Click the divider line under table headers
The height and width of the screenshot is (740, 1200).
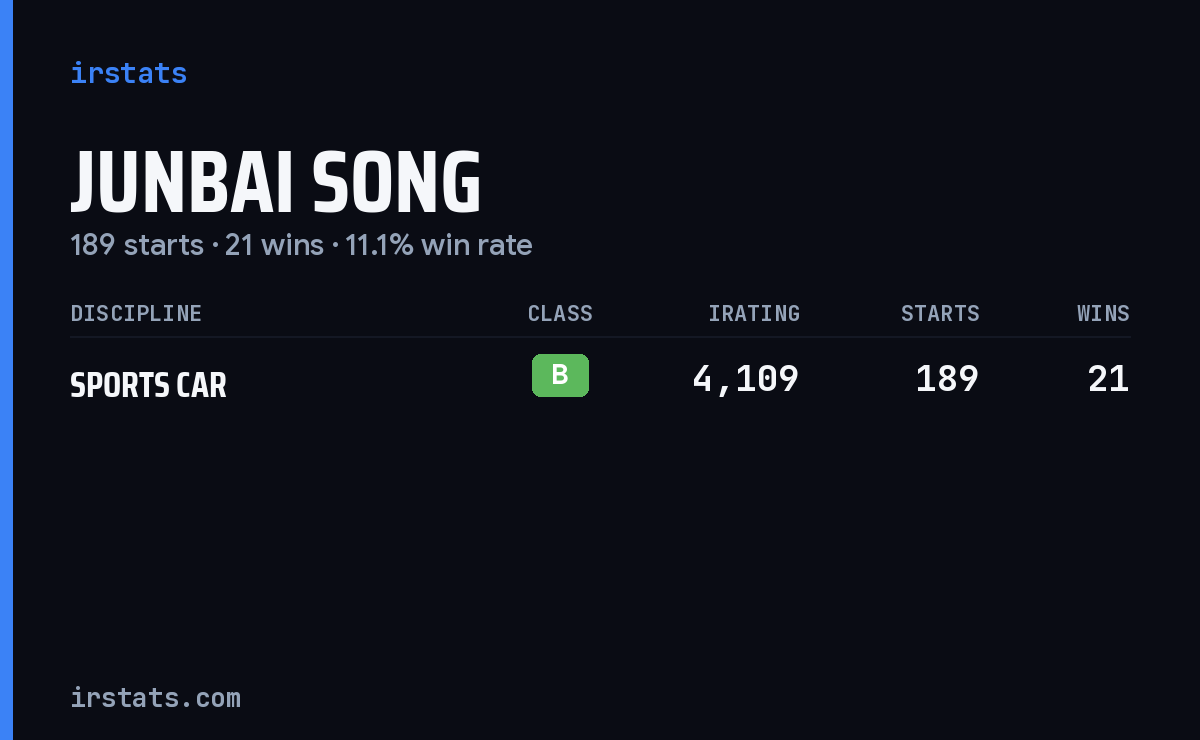(x=600, y=337)
